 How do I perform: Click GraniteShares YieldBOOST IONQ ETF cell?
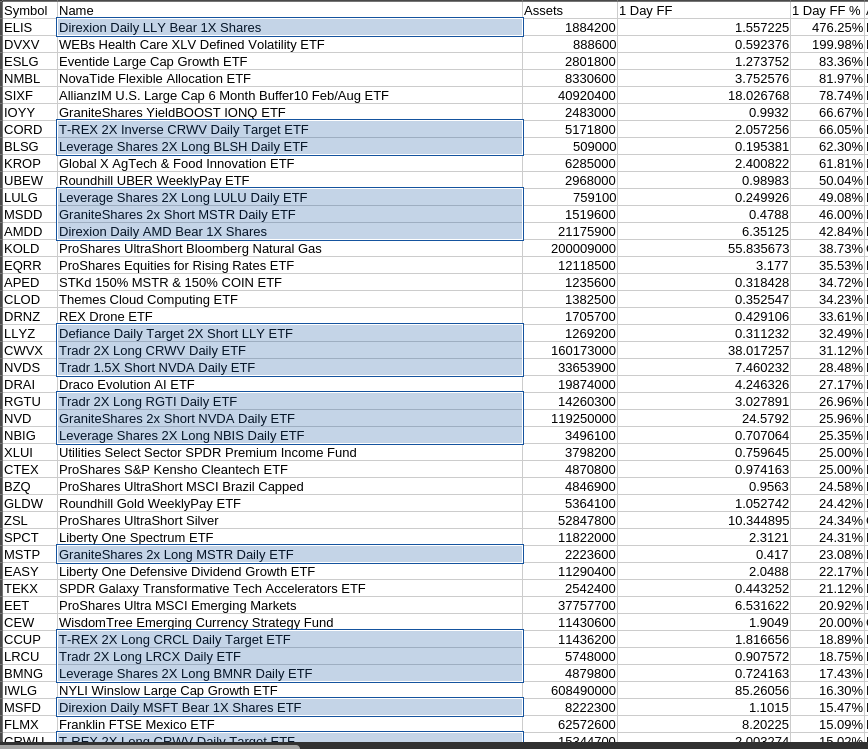(290, 113)
